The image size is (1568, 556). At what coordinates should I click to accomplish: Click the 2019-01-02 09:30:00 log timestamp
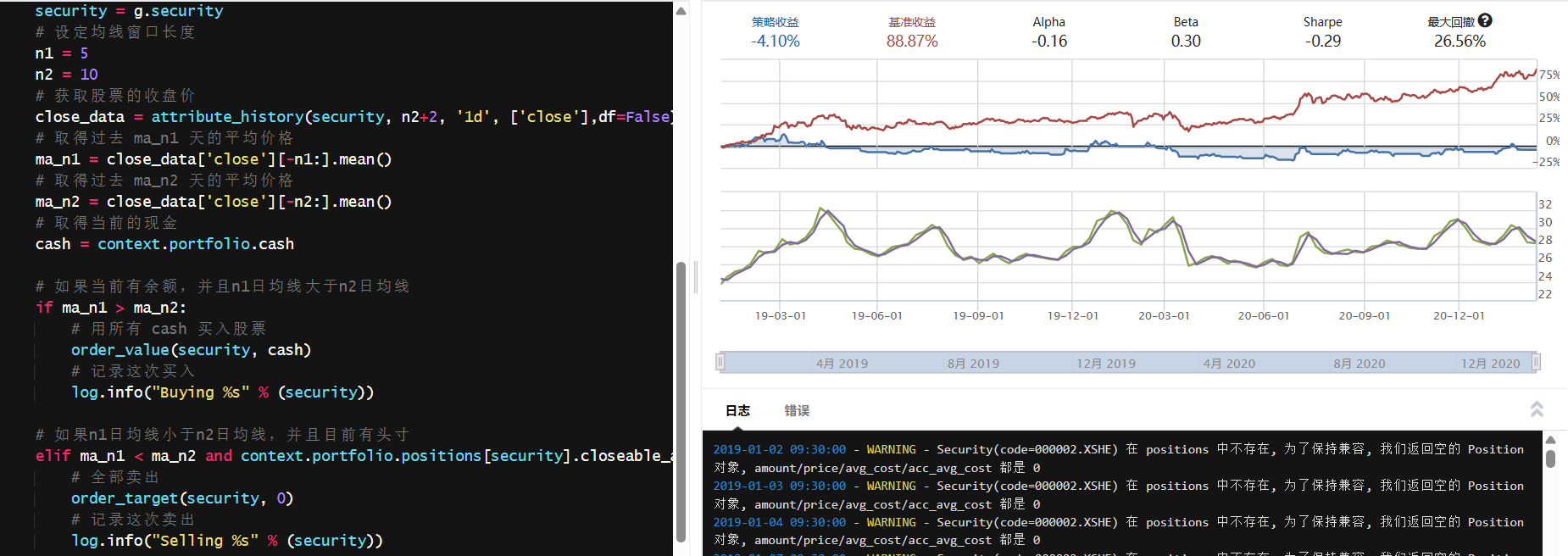pos(779,449)
